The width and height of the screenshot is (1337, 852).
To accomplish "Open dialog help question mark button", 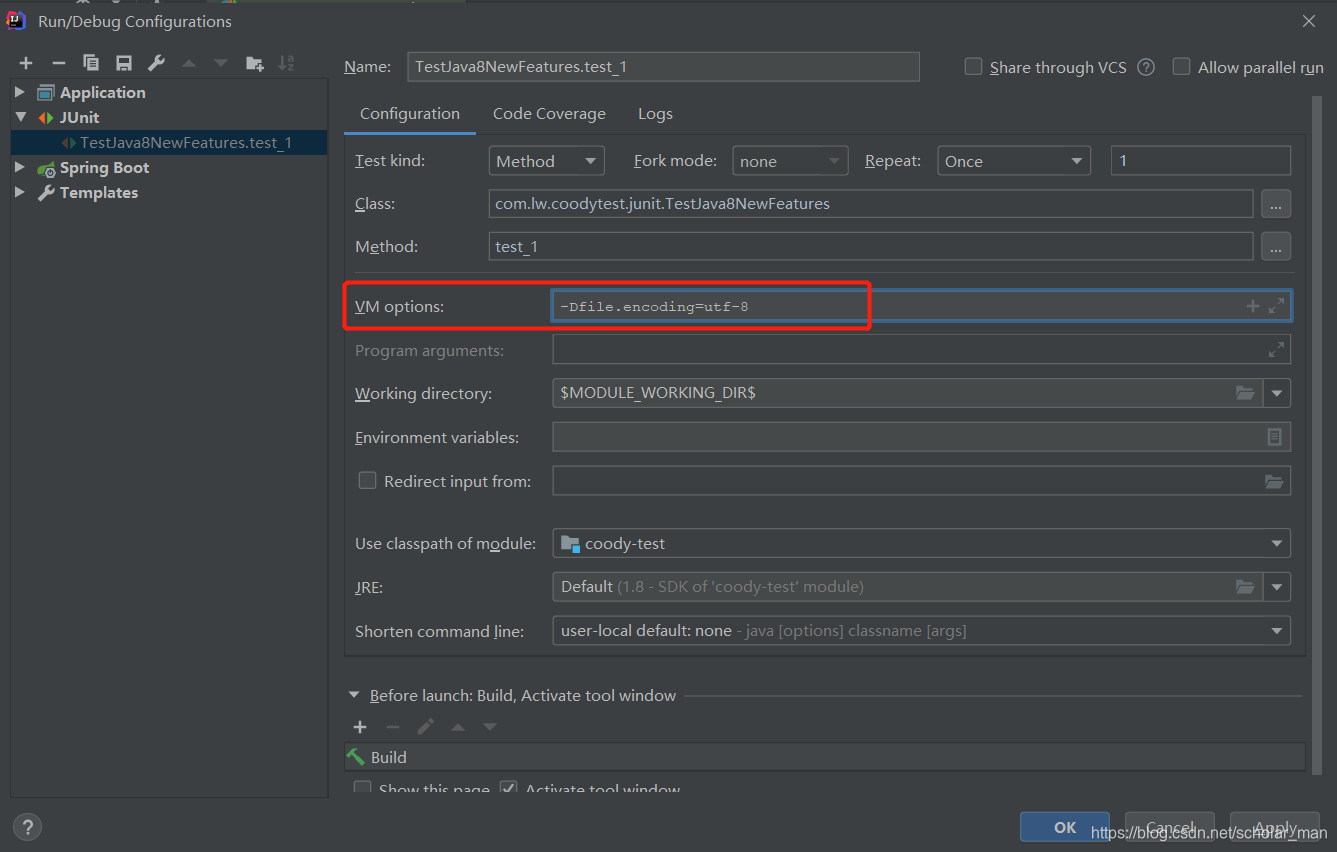I will coord(27,827).
